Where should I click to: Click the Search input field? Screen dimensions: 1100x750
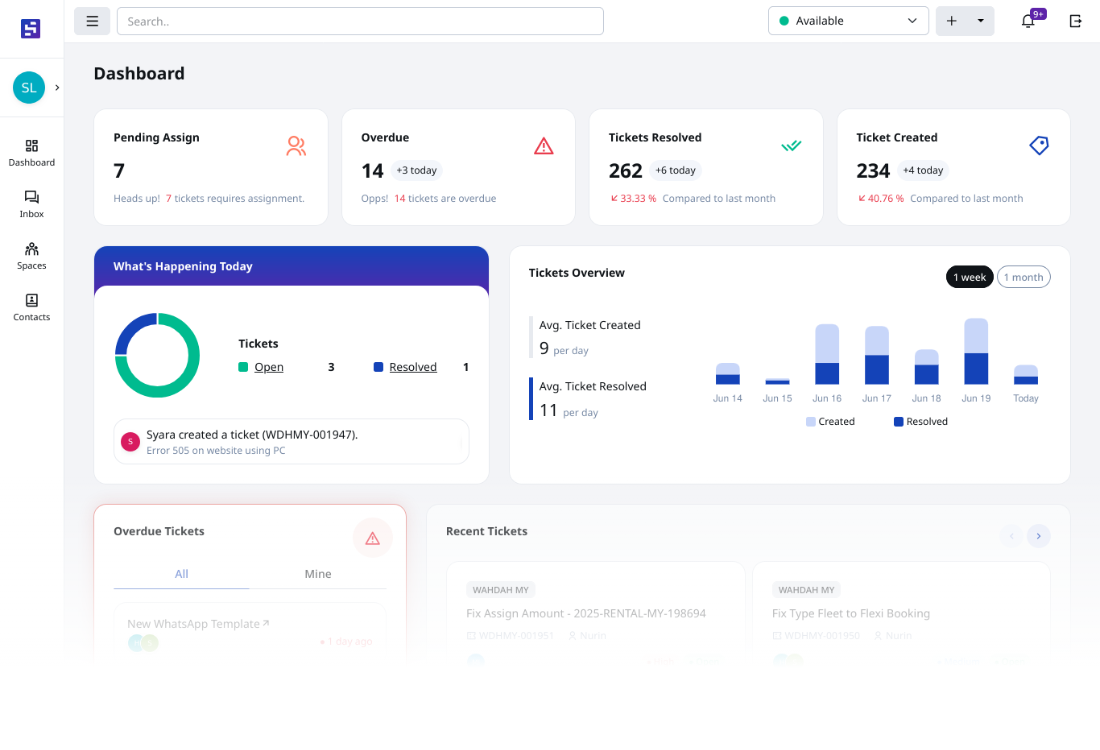(x=360, y=21)
